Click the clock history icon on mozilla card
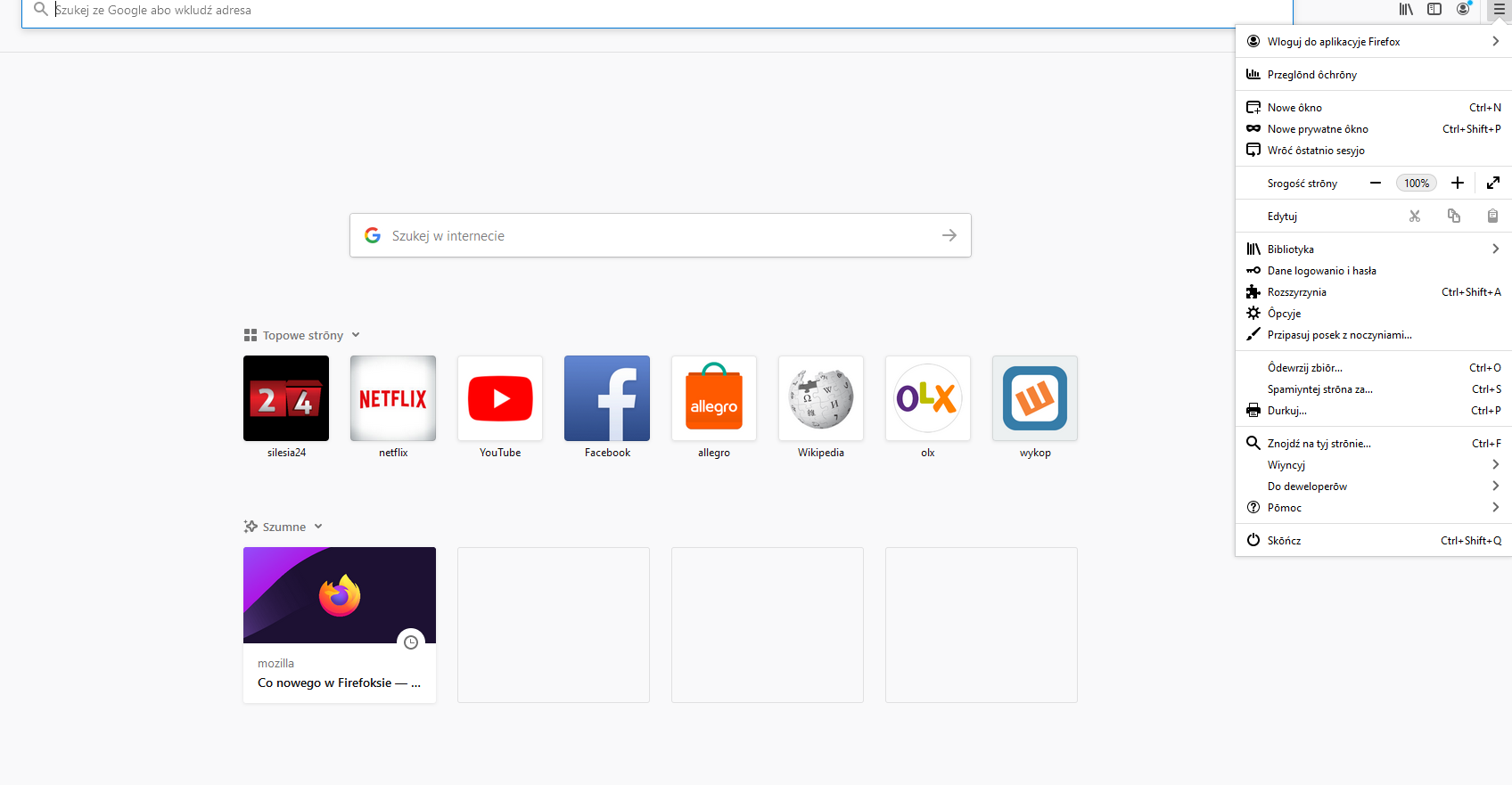This screenshot has height=785, width=1512. point(411,642)
